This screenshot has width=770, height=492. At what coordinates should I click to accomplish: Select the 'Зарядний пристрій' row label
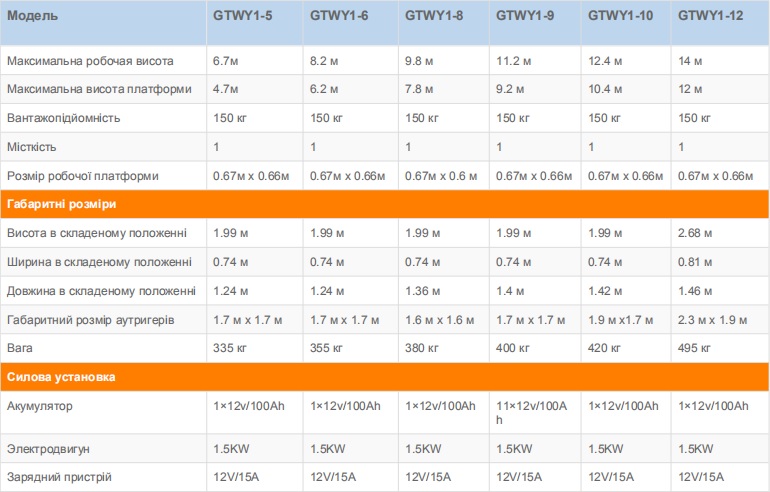pos(59,477)
